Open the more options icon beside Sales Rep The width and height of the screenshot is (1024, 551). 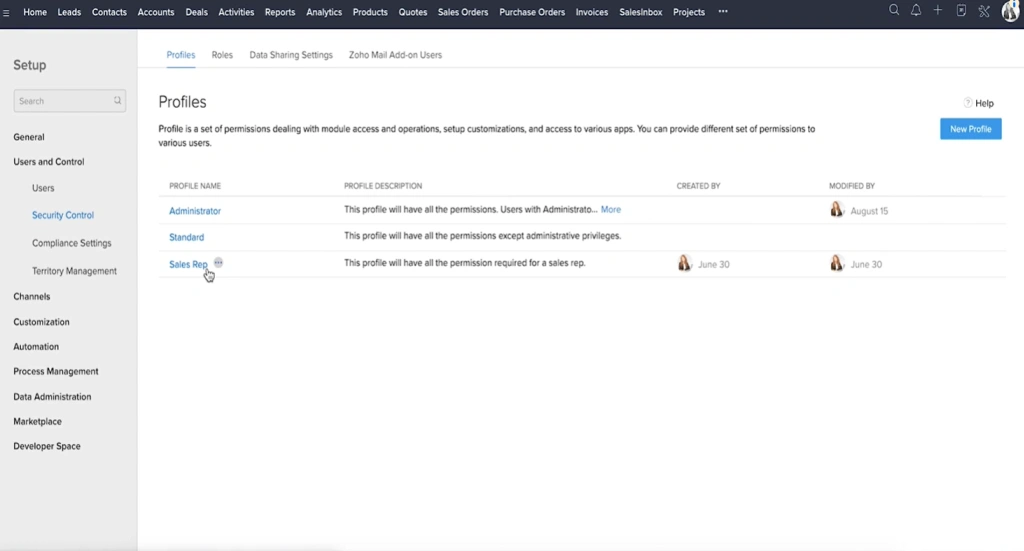click(218, 262)
